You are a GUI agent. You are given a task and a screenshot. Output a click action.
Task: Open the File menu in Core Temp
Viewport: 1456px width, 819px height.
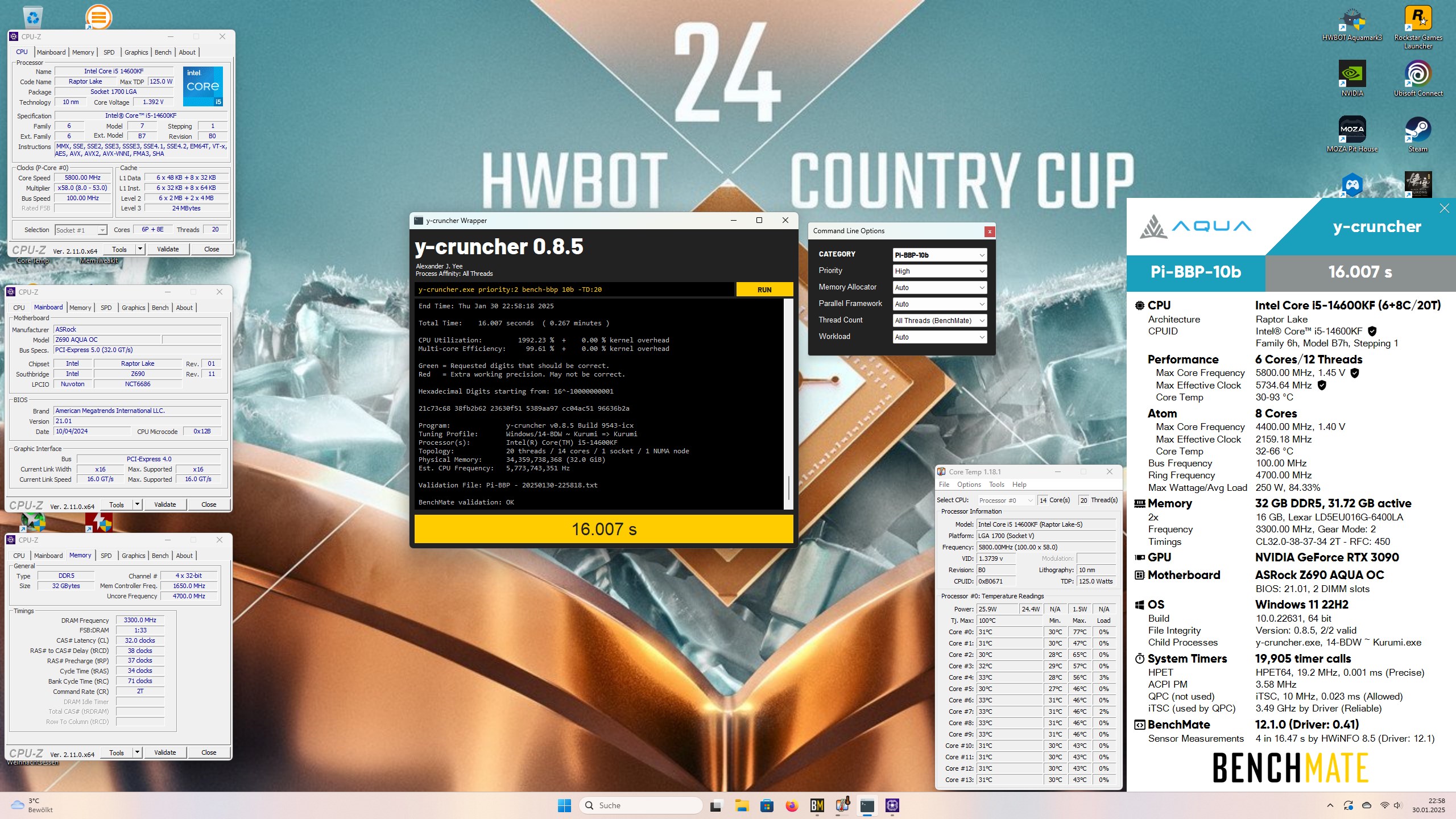(944, 485)
